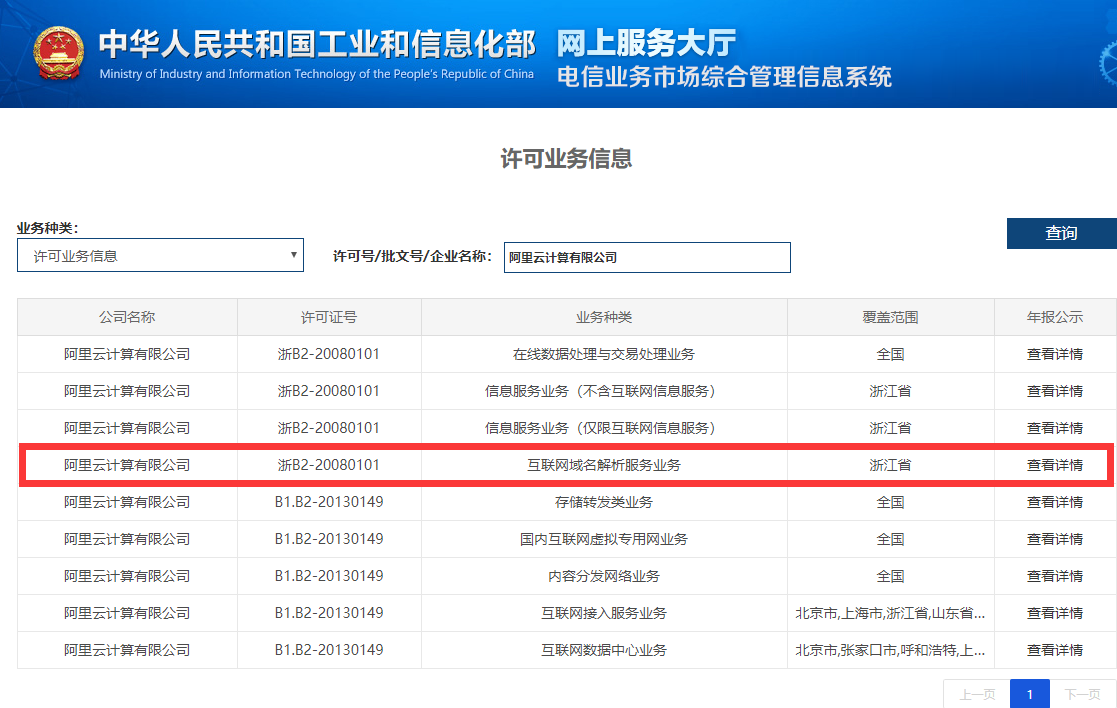Select 互联网数据中心业务 cell
1117x708 pixels.
coord(604,650)
